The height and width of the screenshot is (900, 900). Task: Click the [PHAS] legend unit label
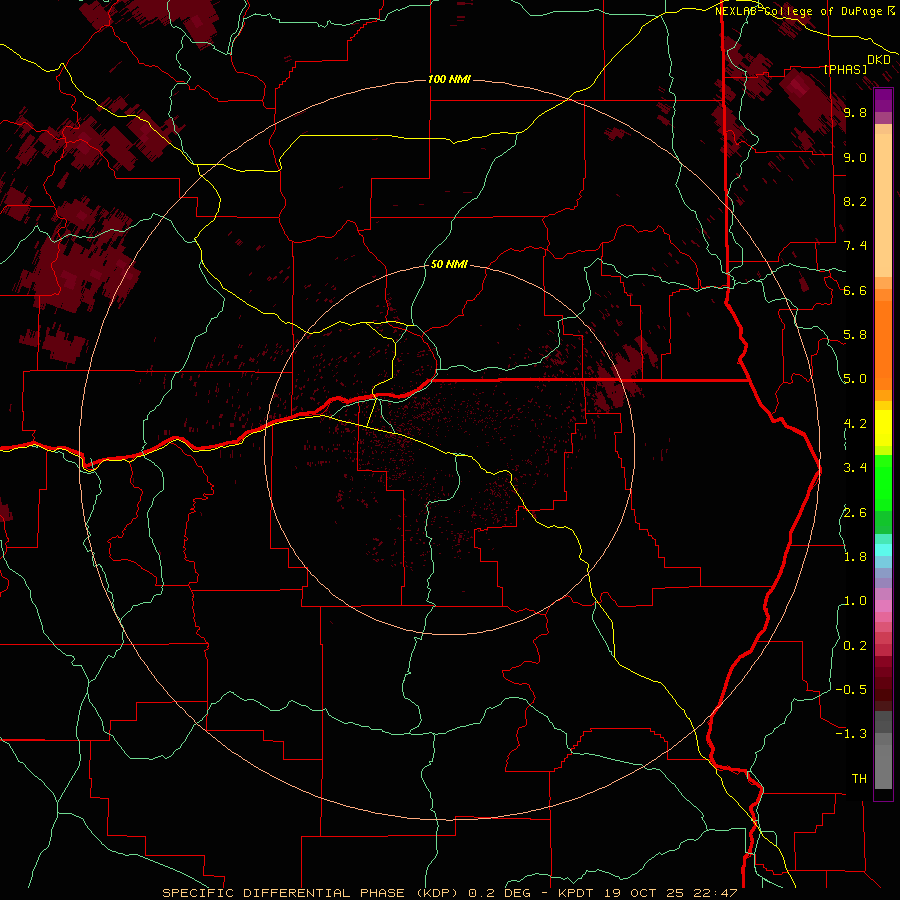[x=845, y=69]
